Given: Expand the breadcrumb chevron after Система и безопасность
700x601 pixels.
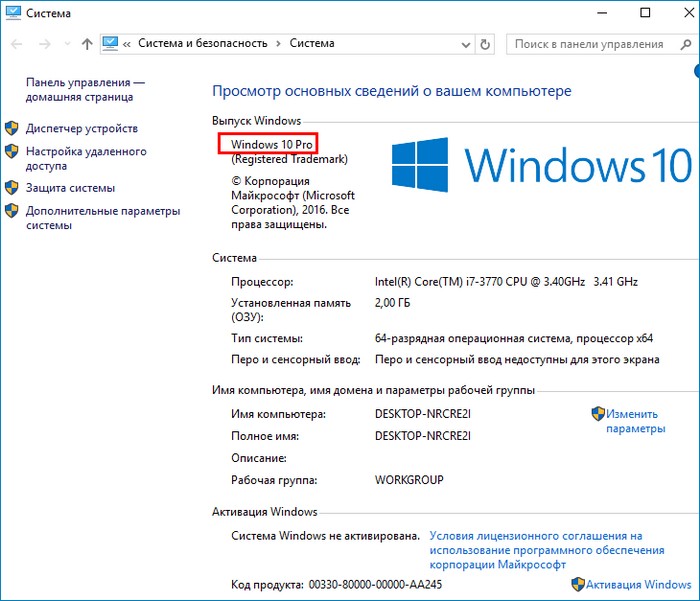Looking at the screenshot, I should 279,44.
